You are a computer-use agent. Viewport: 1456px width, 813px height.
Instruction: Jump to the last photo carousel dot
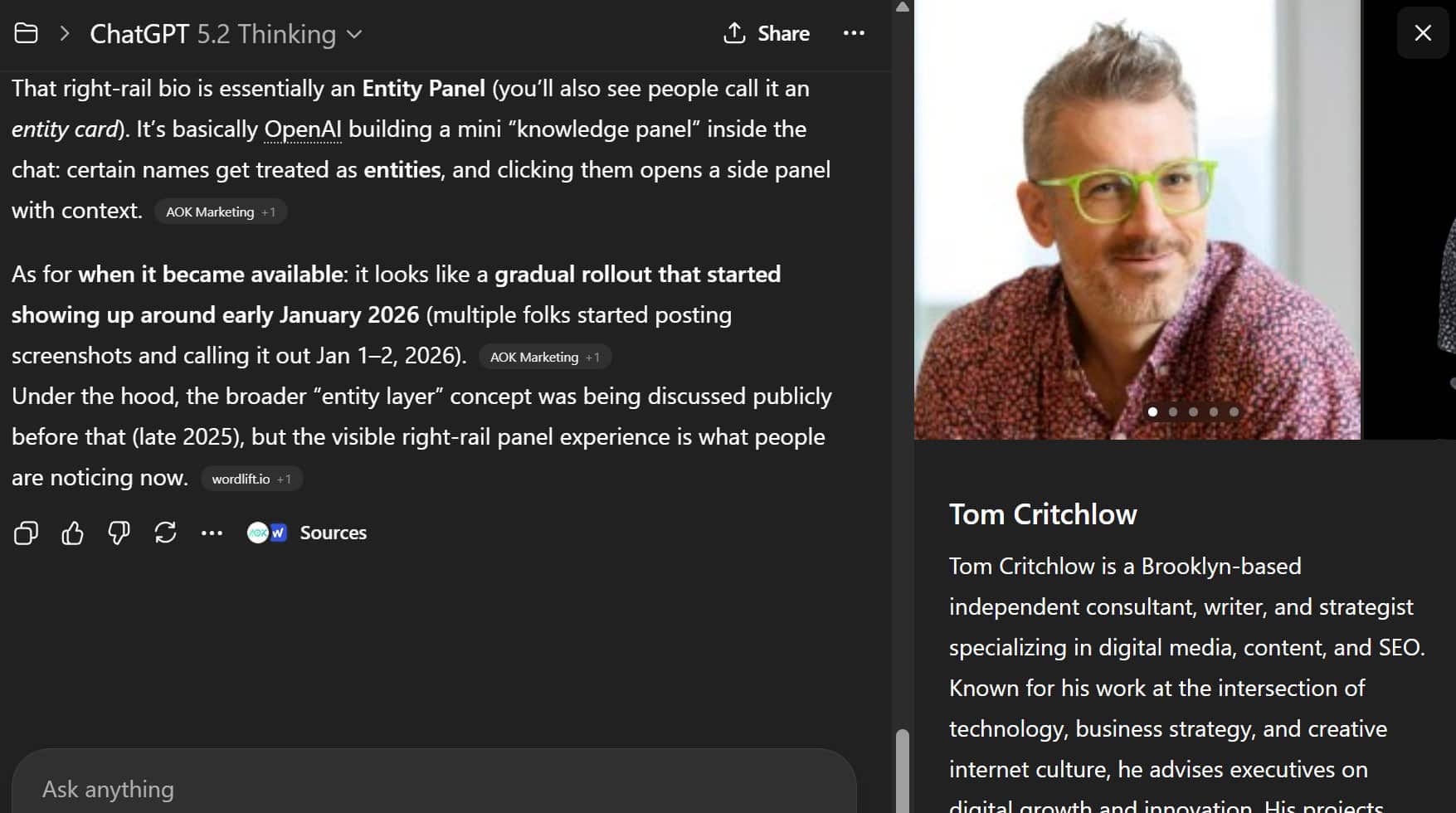1234,411
